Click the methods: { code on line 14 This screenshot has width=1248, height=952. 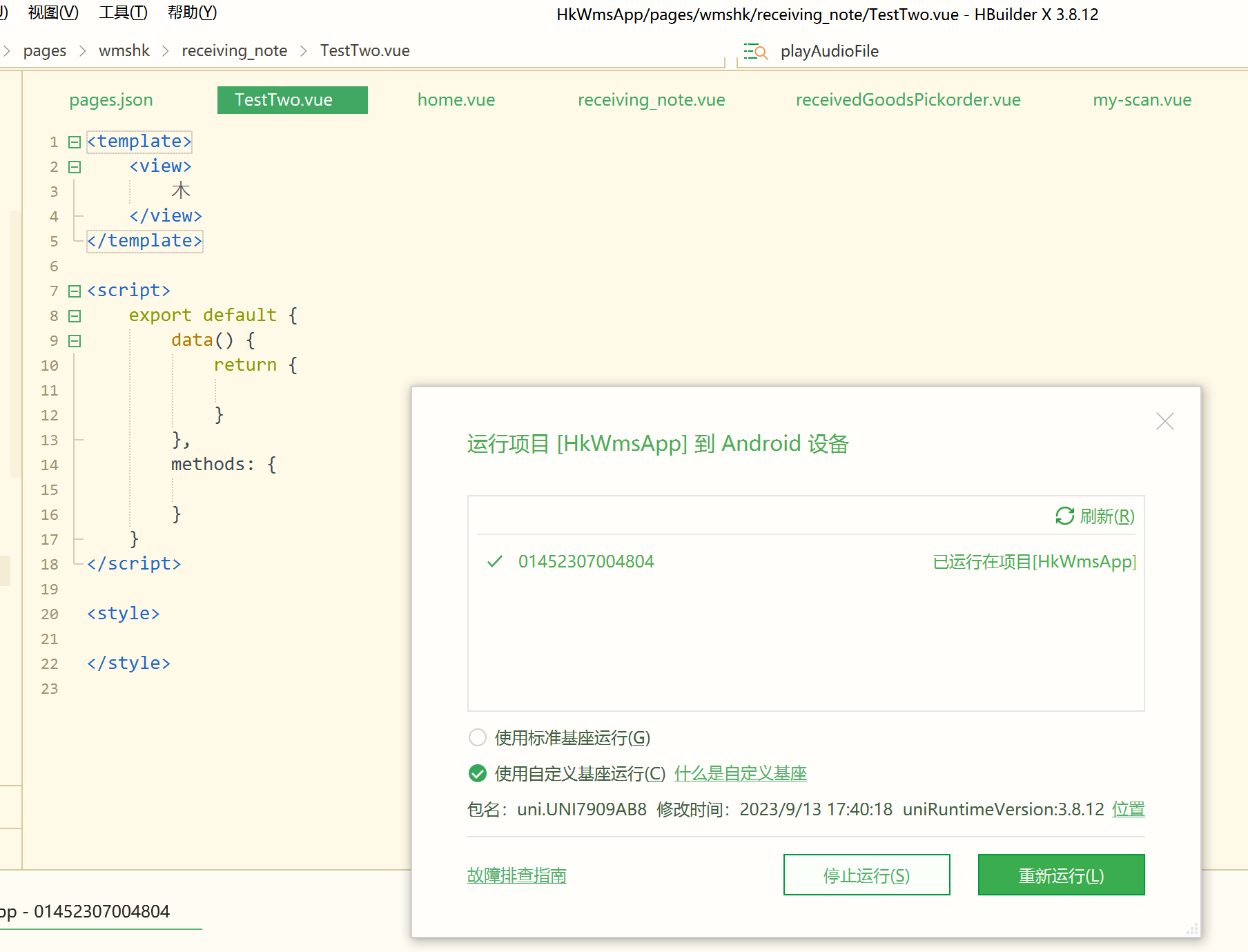pos(224,465)
